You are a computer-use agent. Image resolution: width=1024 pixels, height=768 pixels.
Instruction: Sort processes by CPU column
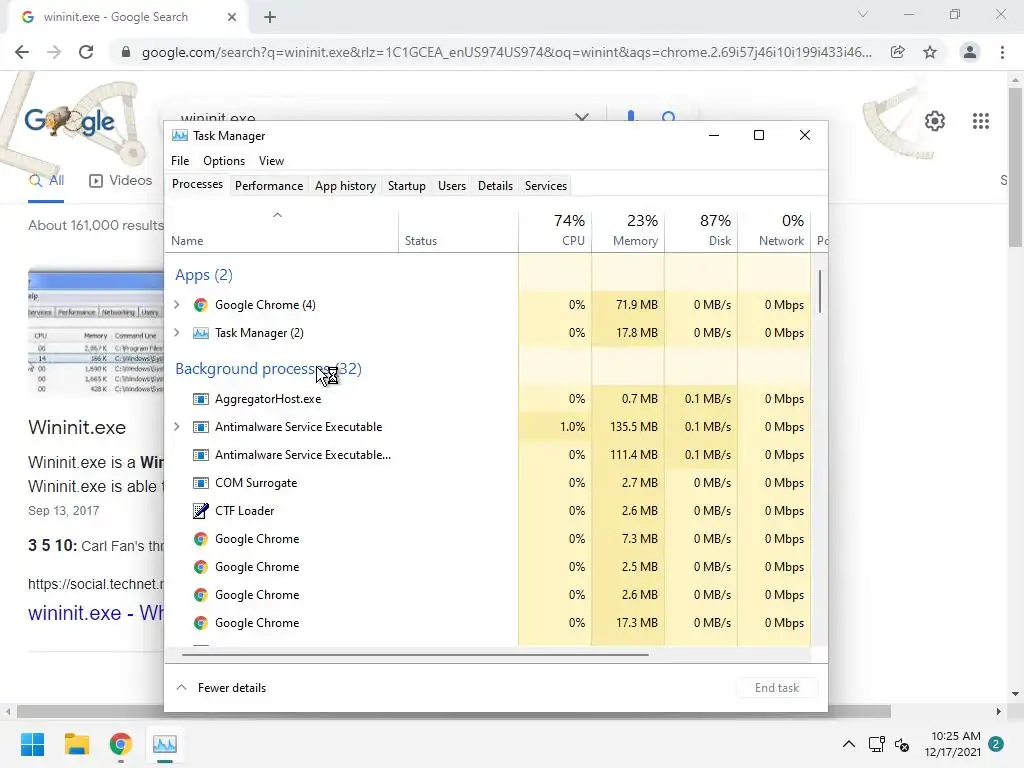pos(555,231)
